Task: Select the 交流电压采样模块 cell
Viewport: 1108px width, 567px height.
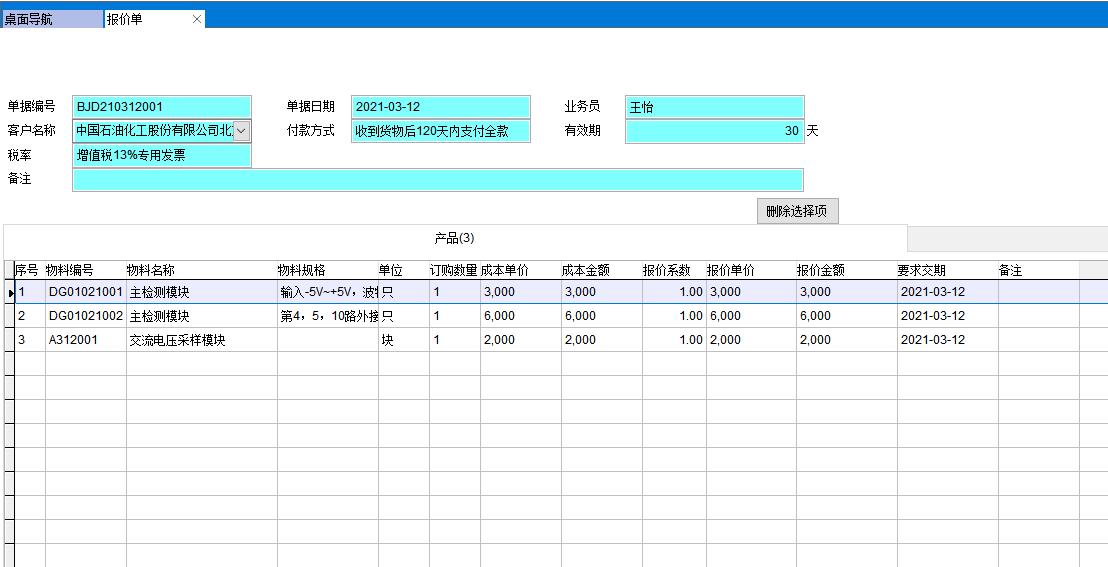Action: click(x=178, y=340)
